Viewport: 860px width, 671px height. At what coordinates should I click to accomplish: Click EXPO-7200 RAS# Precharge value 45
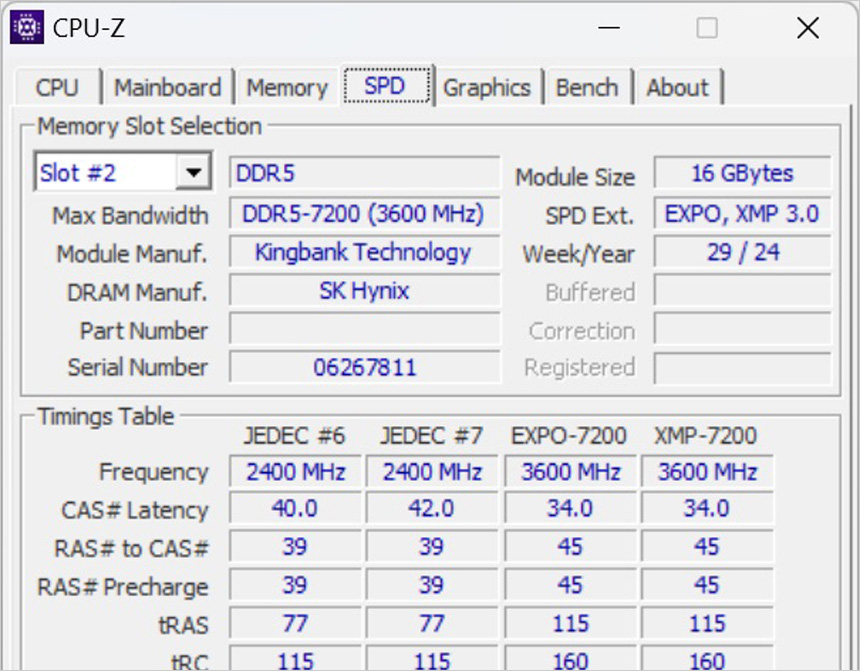[570, 585]
